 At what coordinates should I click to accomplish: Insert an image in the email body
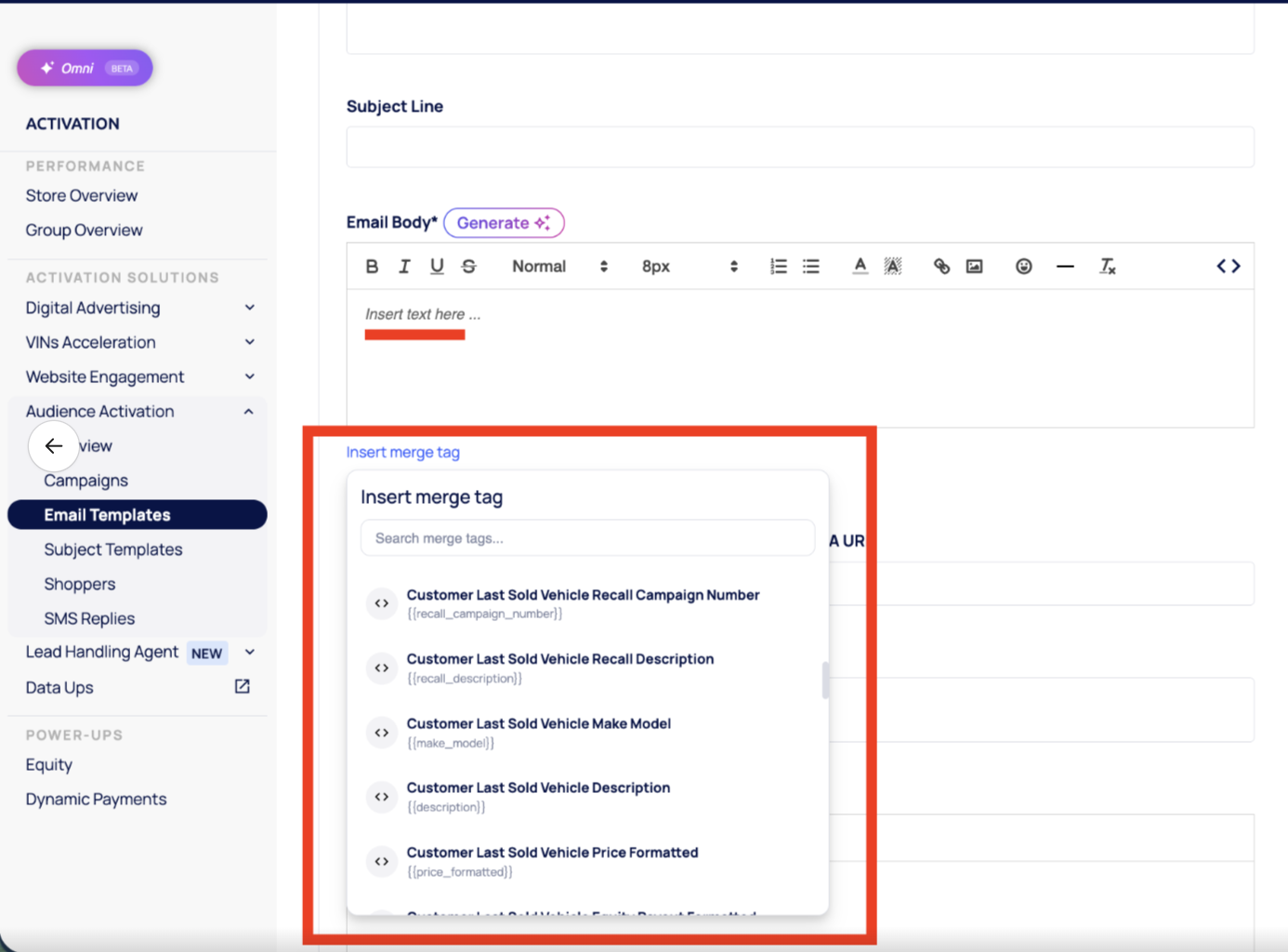[x=974, y=267]
